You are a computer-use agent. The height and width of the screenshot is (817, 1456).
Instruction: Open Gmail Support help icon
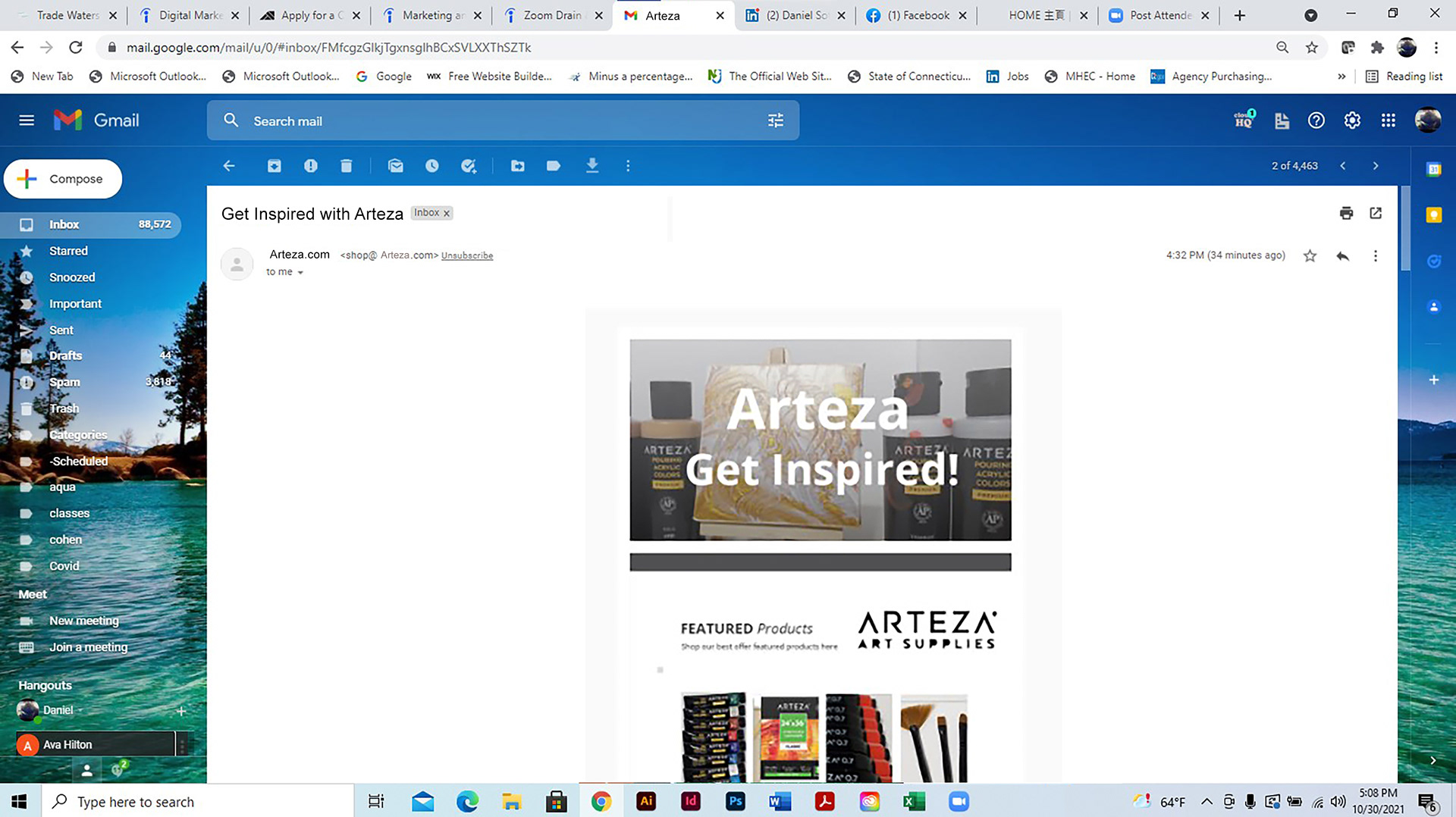(1316, 121)
